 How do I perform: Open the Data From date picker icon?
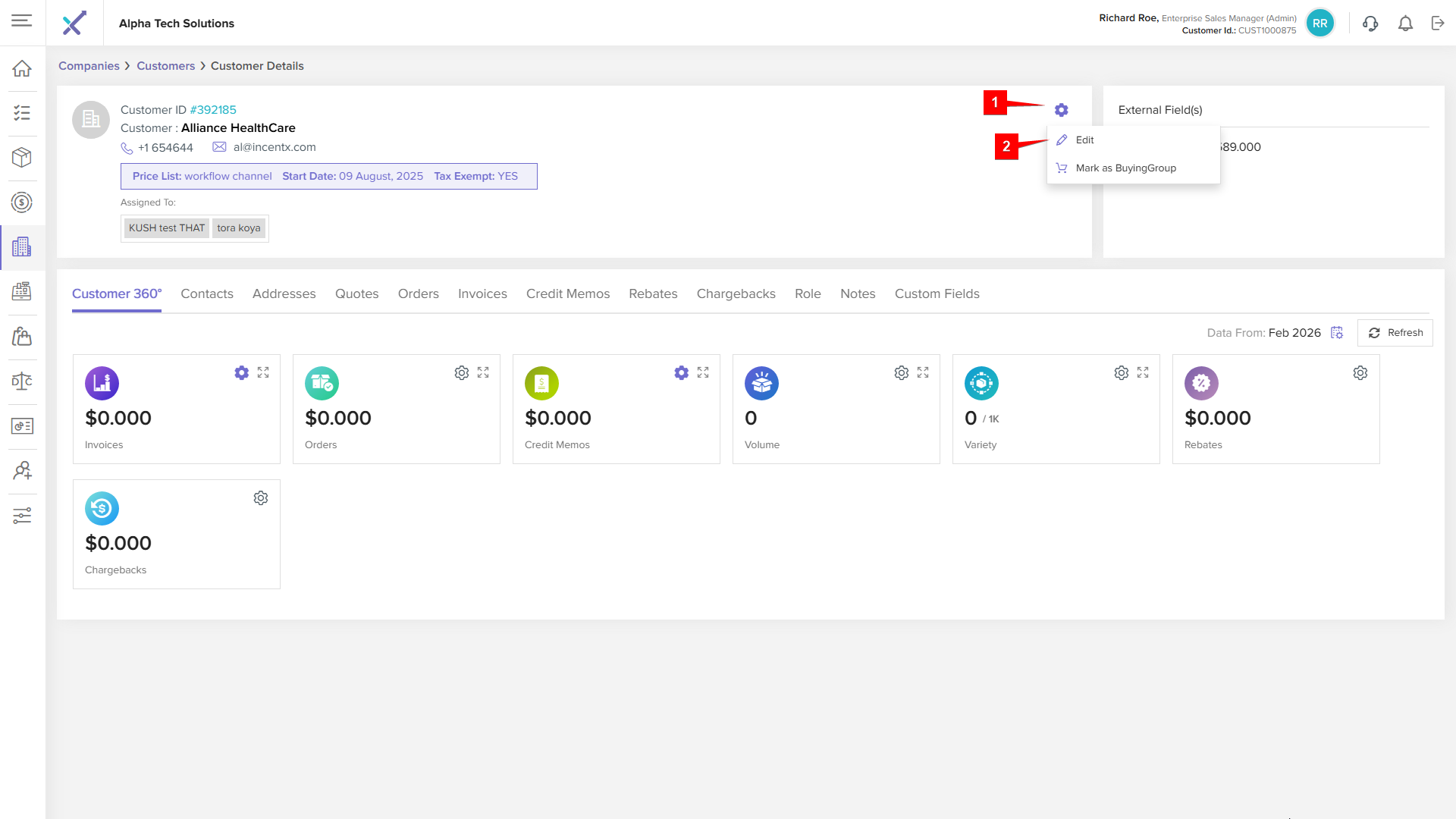1337,333
